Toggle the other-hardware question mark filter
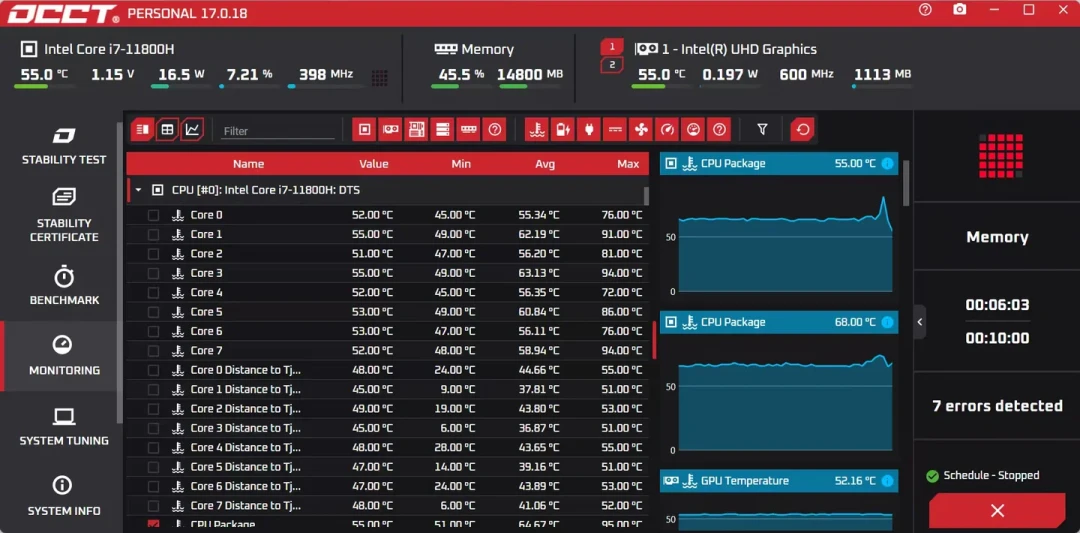The width and height of the screenshot is (1080, 533). click(x=494, y=129)
